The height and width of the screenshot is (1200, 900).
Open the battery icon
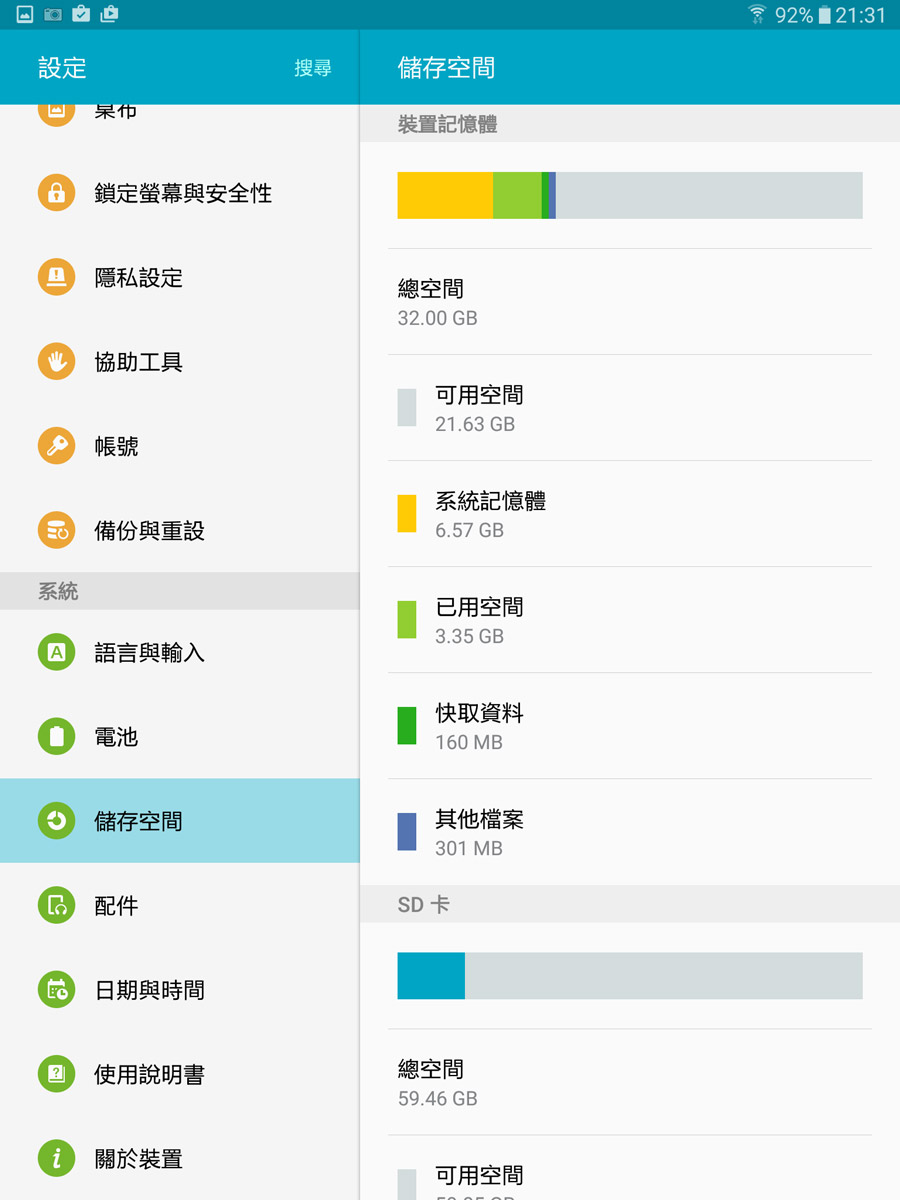(57, 737)
